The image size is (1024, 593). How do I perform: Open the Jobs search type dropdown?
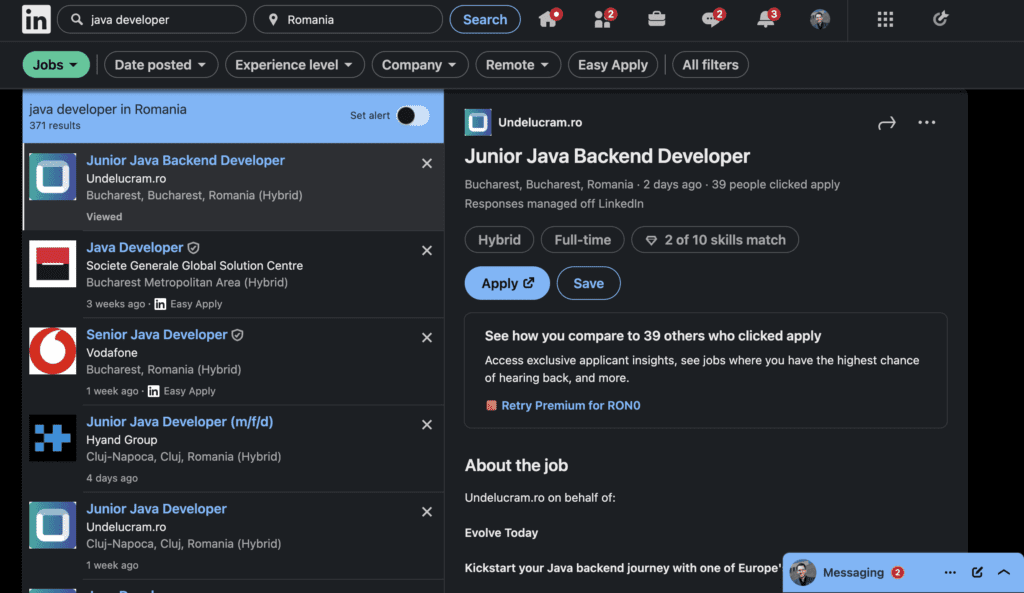(x=56, y=65)
